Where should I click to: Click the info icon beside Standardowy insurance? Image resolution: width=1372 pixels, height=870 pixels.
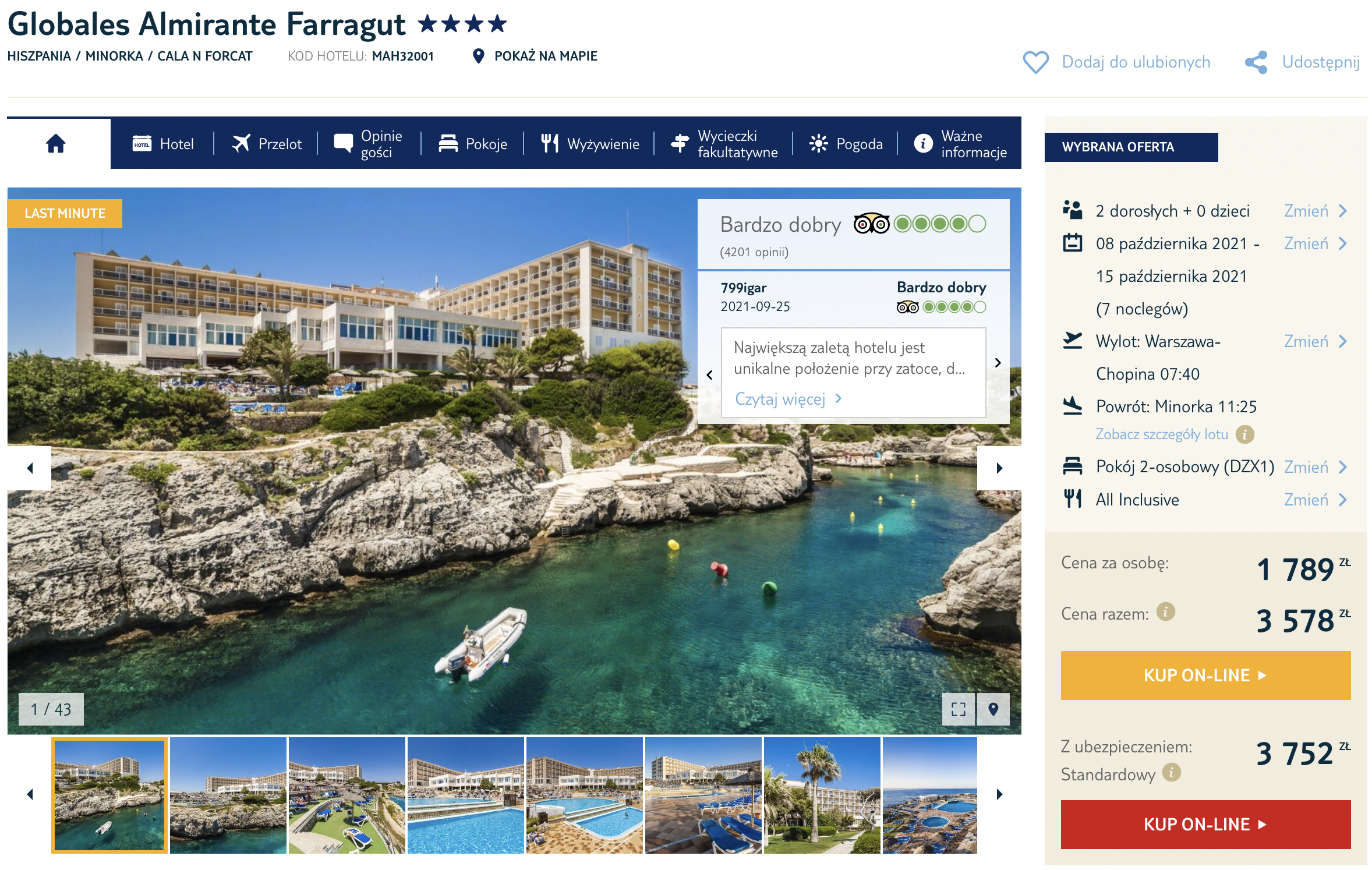click(x=1172, y=773)
